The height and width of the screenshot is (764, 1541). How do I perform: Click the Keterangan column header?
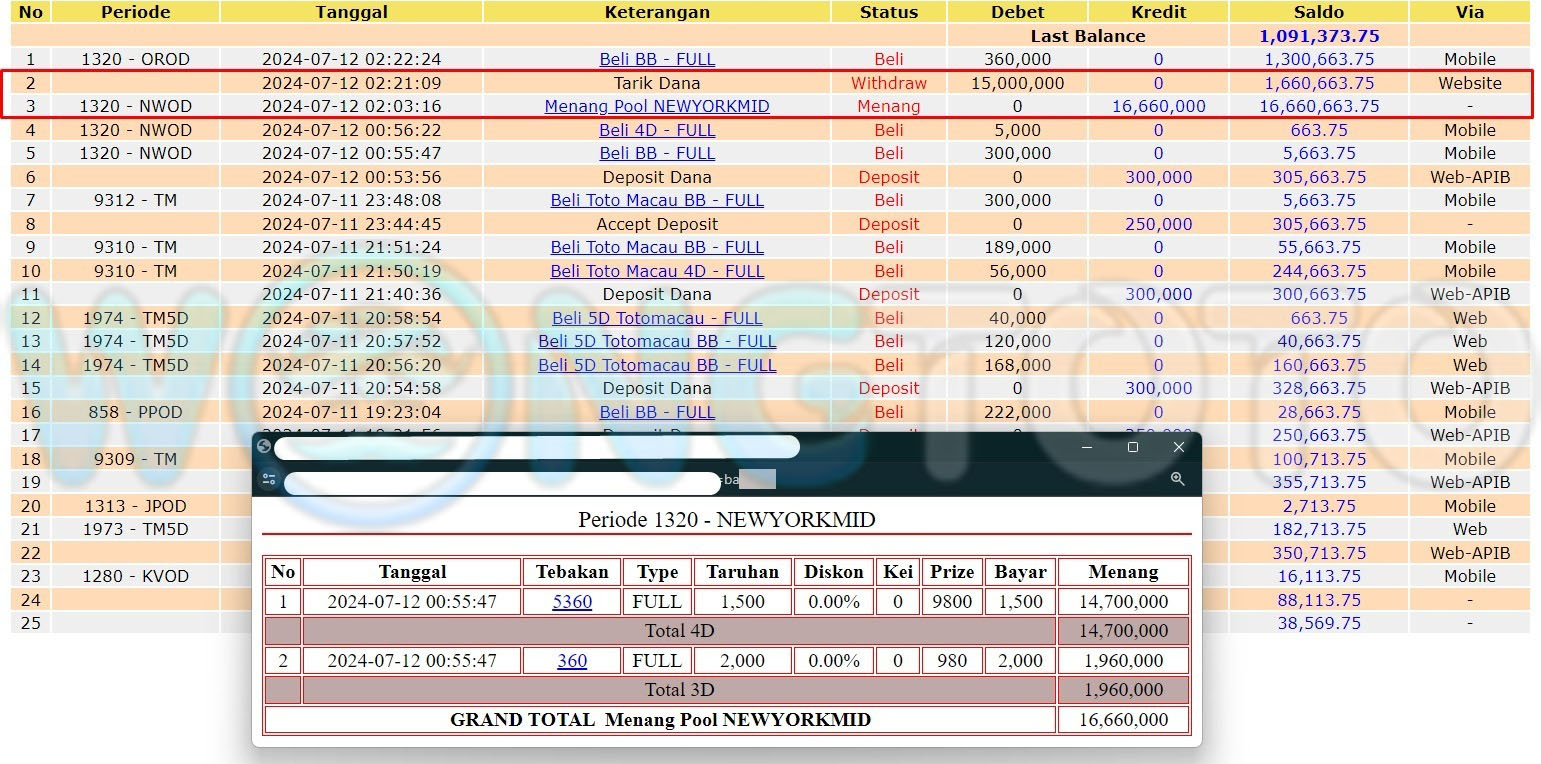pyautogui.click(x=657, y=12)
